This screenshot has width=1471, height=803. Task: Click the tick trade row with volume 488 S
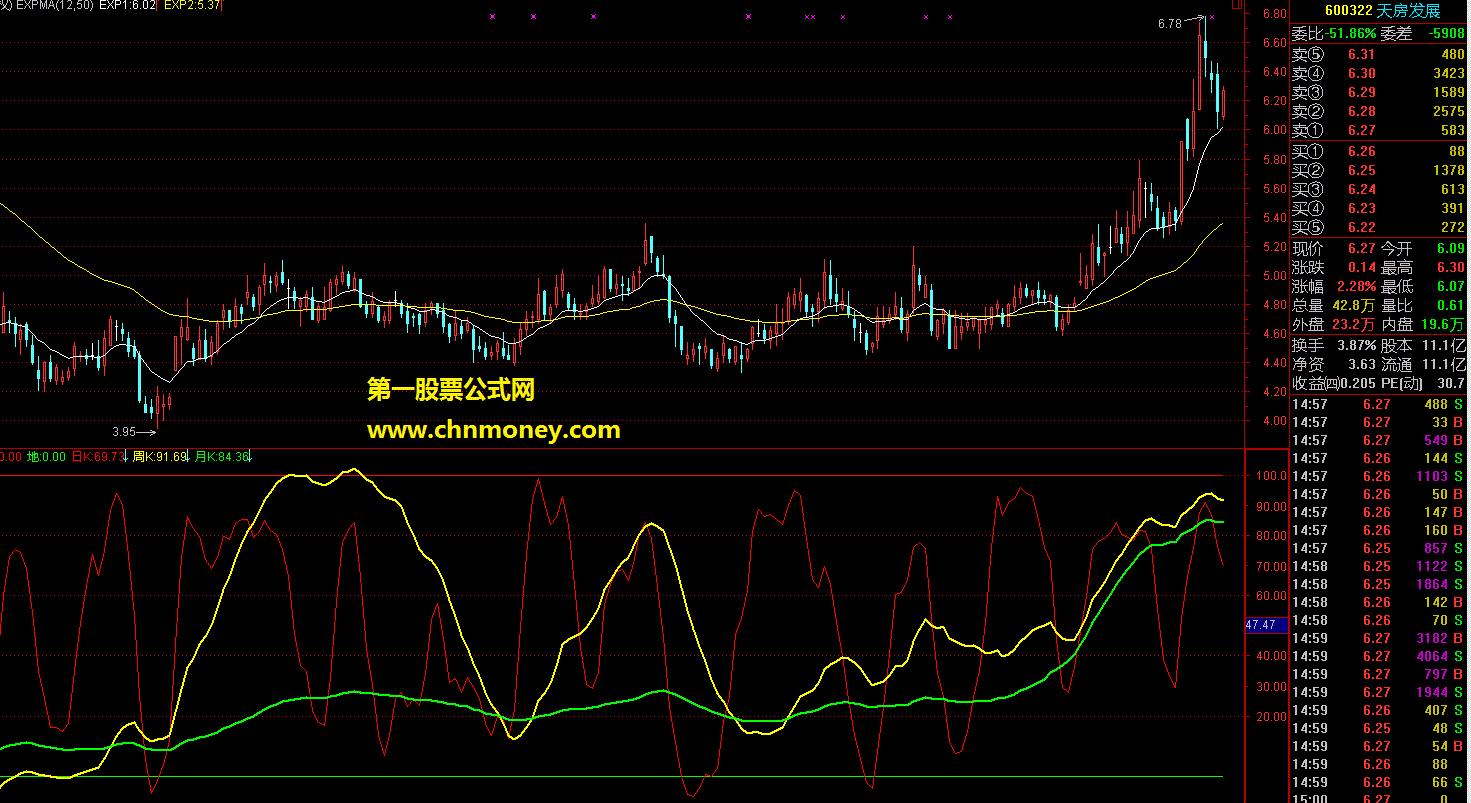(1379, 404)
